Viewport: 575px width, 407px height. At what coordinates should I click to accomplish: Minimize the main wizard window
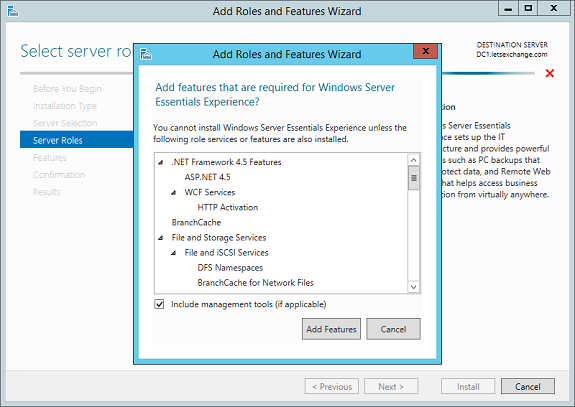pos(508,8)
